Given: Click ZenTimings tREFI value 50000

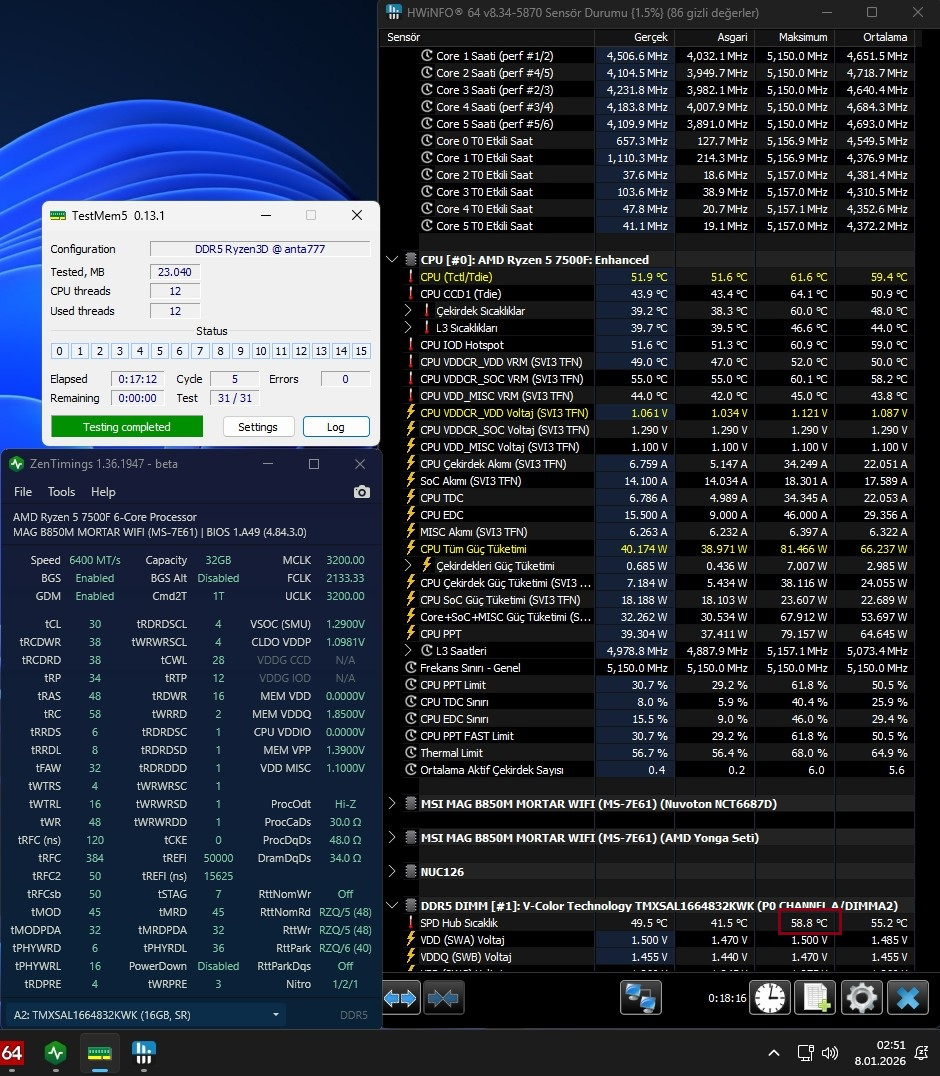Looking at the screenshot, I should pyautogui.click(x=218, y=858).
